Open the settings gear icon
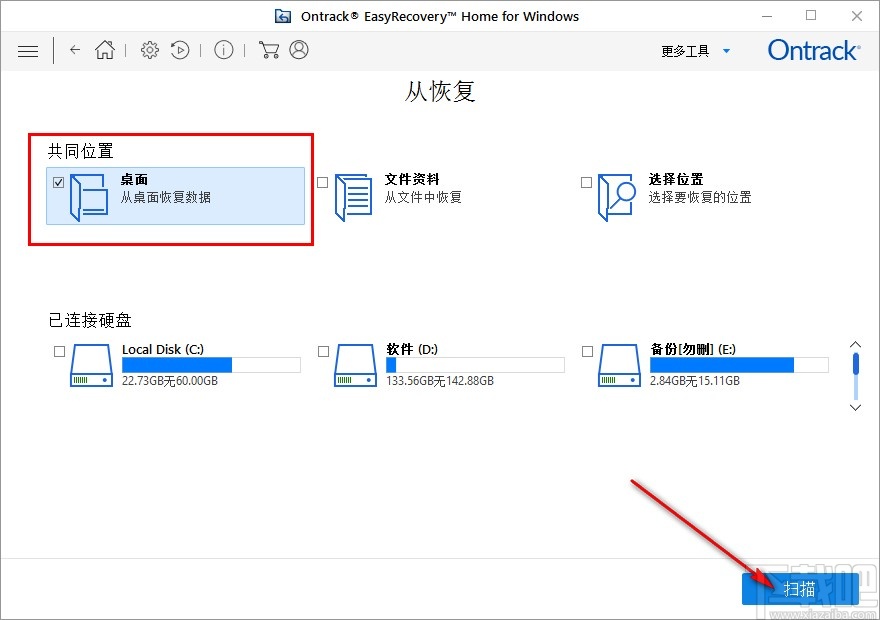Viewport: 880px width, 620px height. (149, 50)
